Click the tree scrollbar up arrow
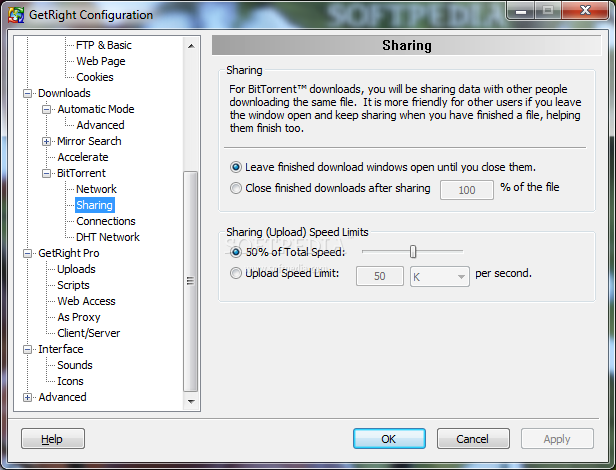616x470 pixels. click(x=191, y=46)
